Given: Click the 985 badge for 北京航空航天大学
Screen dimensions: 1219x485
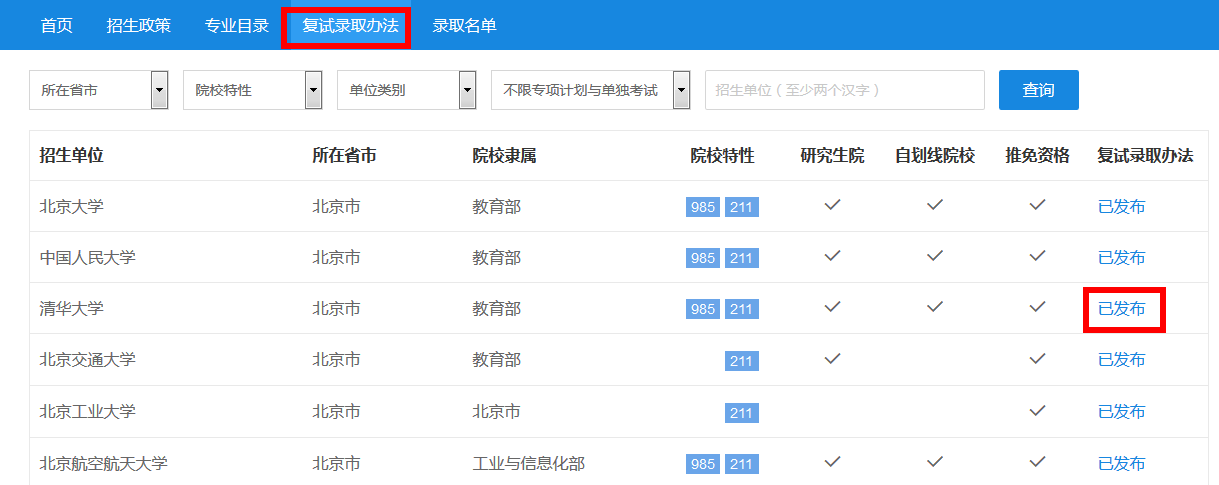Looking at the screenshot, I should click(703, 464).
